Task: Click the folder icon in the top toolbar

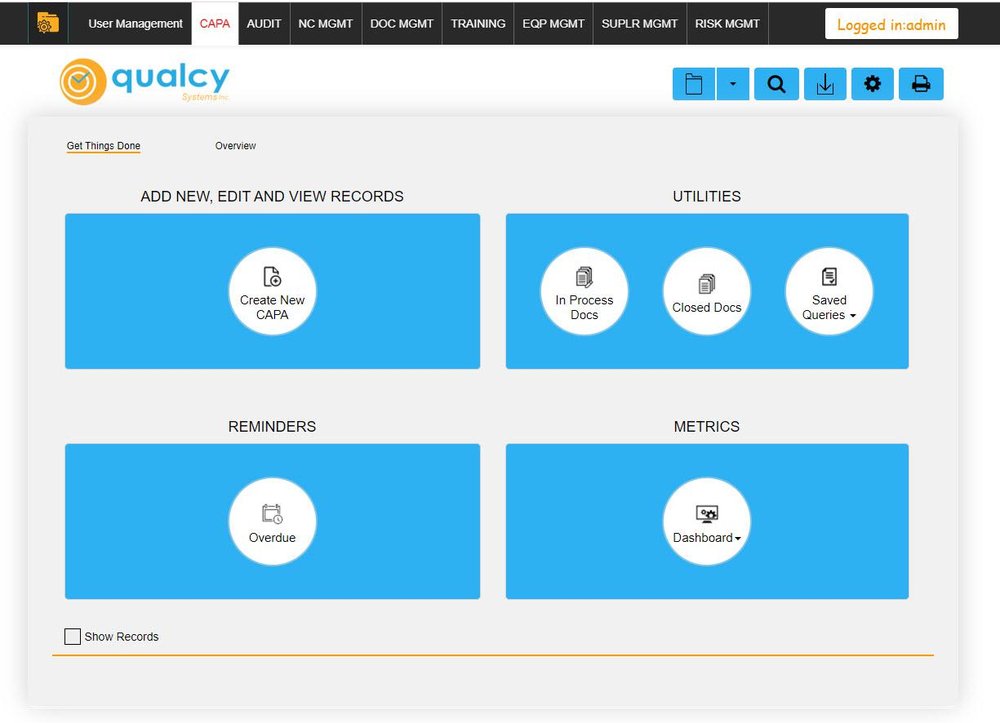Action: click(x=693, y=84)
